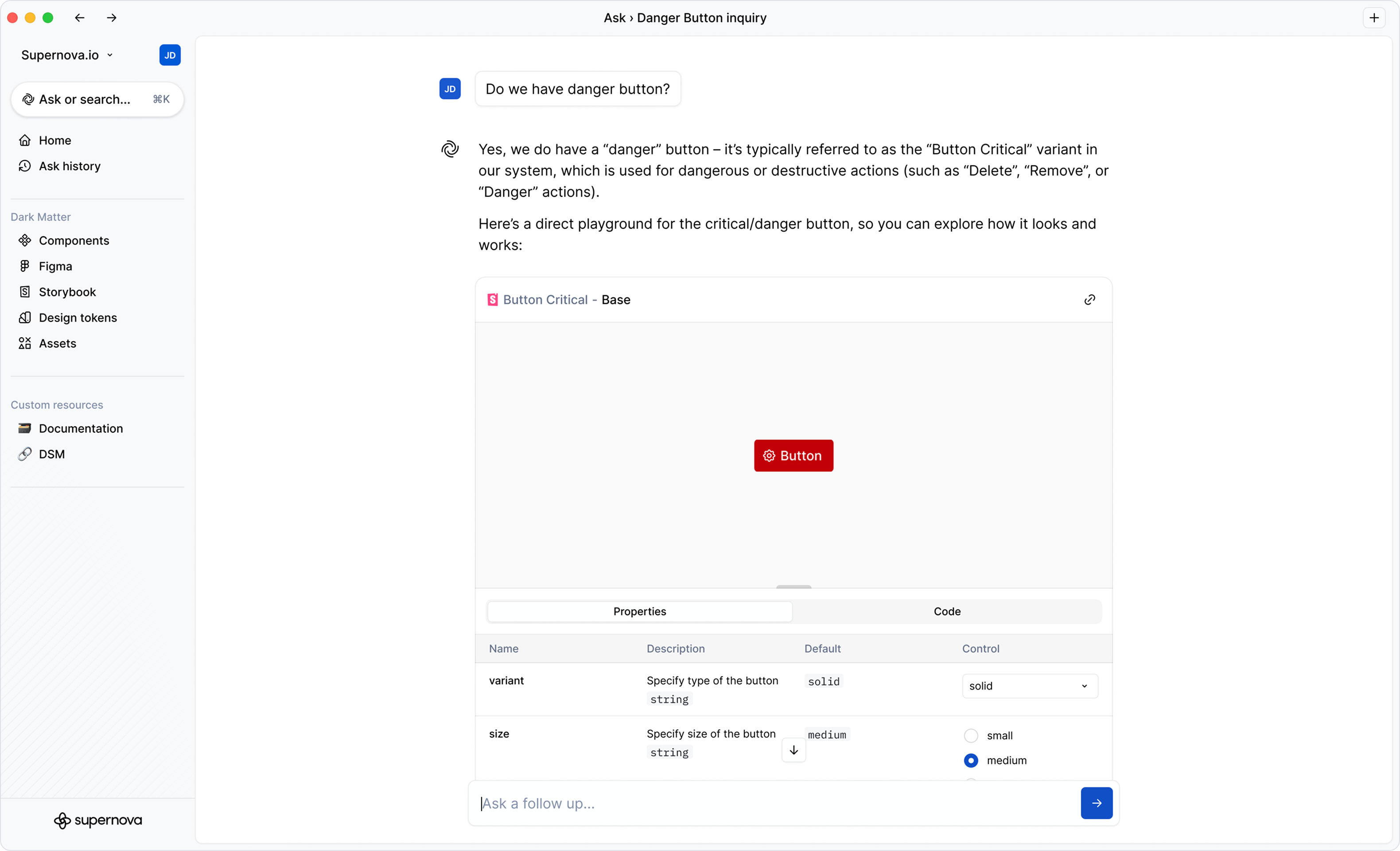1400x851 pixels.
Task: Expand the Supernova.io workspace switcher
Action: coord(67,55)
